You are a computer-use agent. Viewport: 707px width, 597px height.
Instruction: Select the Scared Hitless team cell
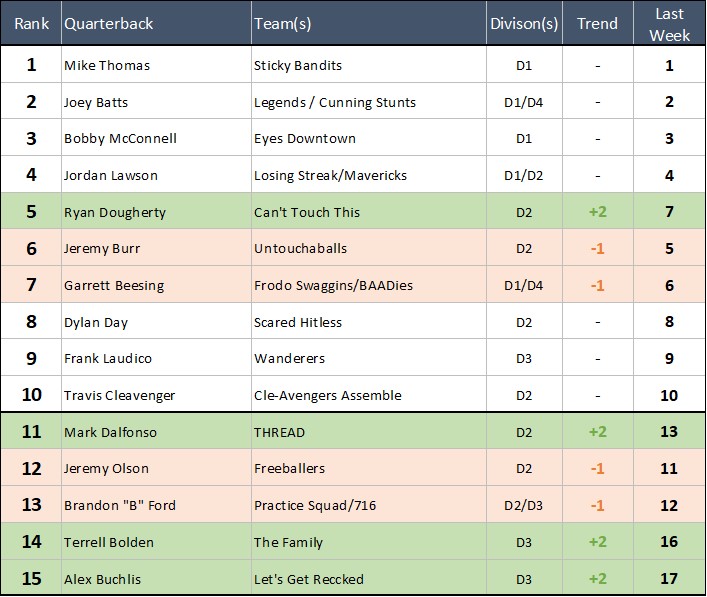(298, 322)
